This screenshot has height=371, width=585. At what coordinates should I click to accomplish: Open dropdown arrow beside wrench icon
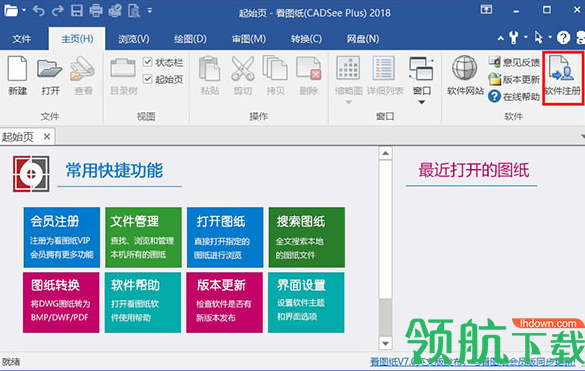pos(526,37)
